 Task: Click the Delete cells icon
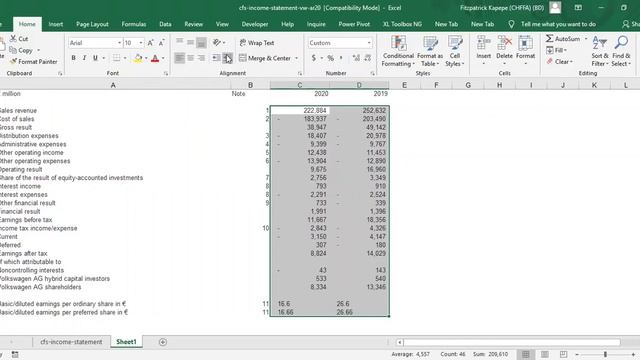click(x=504, y=42)
